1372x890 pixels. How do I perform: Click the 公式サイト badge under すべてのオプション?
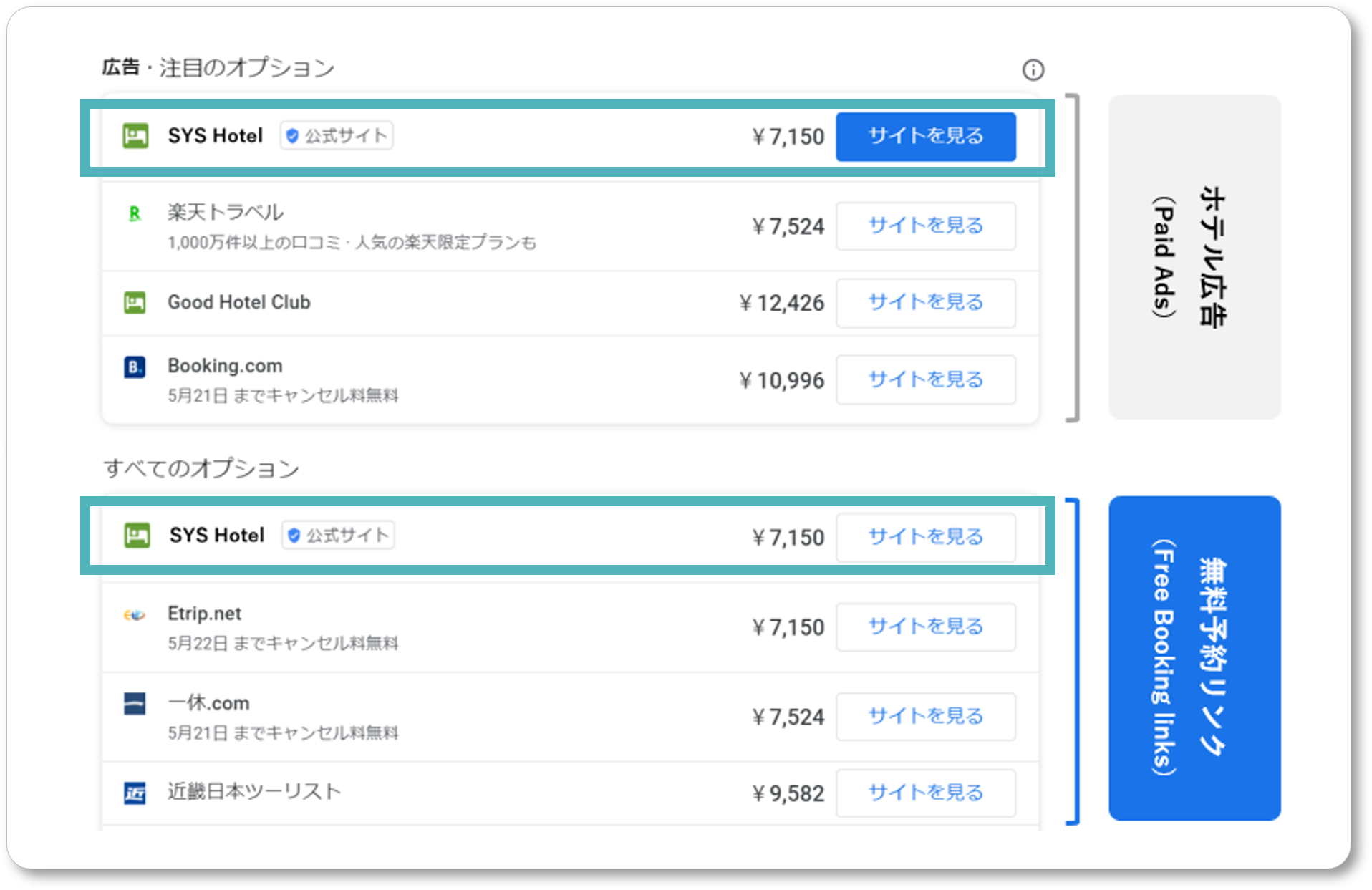[338, 535]
